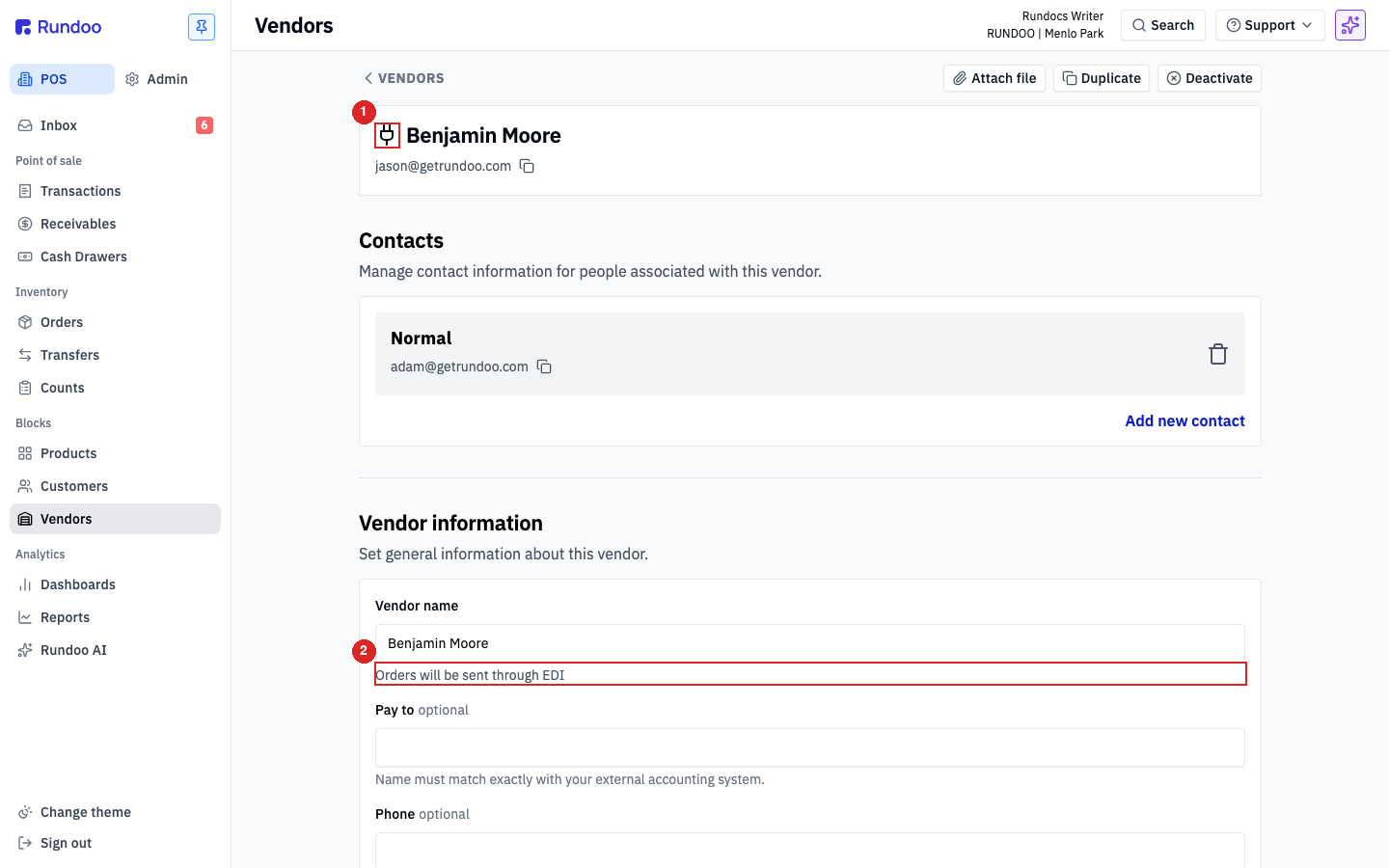Click the Customers people icon
1389x868 pixels.
pos(25,486)
